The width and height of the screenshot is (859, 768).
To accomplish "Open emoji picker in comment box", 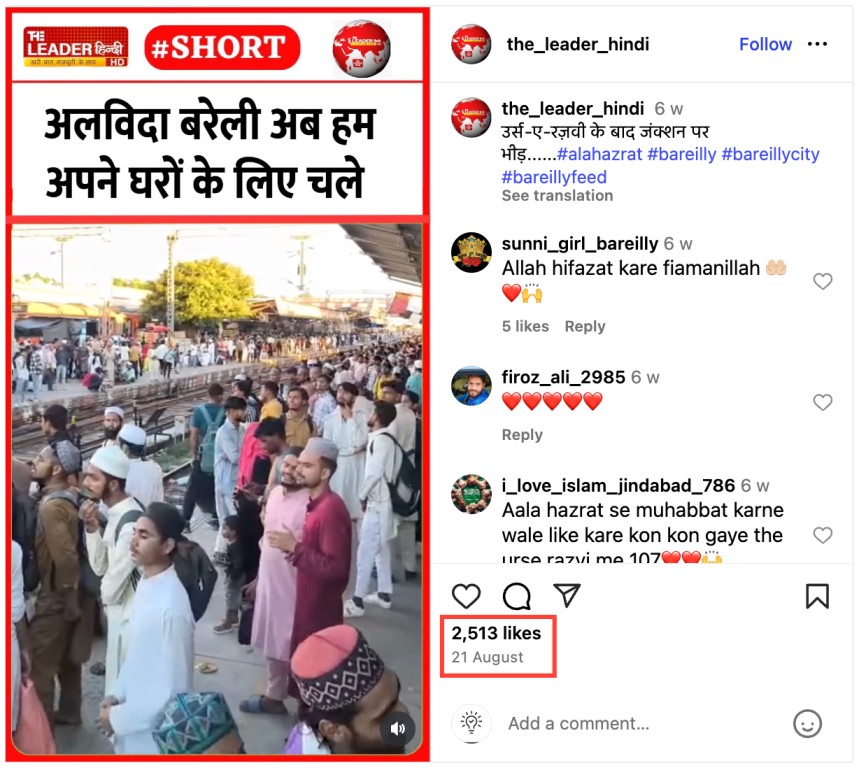I will [x=808, y=724].
